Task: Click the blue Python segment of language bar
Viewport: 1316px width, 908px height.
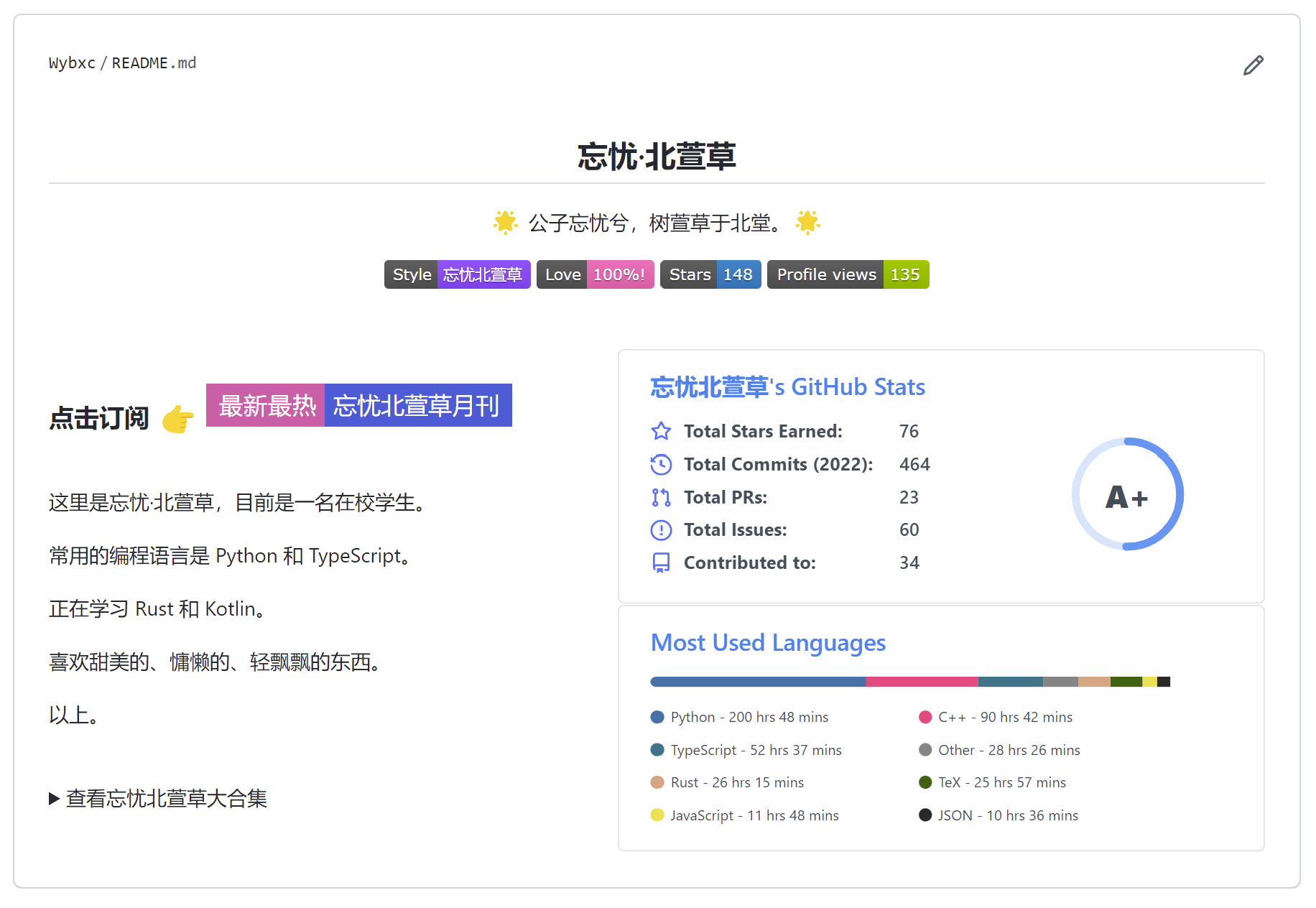Action: click(757, 682)
